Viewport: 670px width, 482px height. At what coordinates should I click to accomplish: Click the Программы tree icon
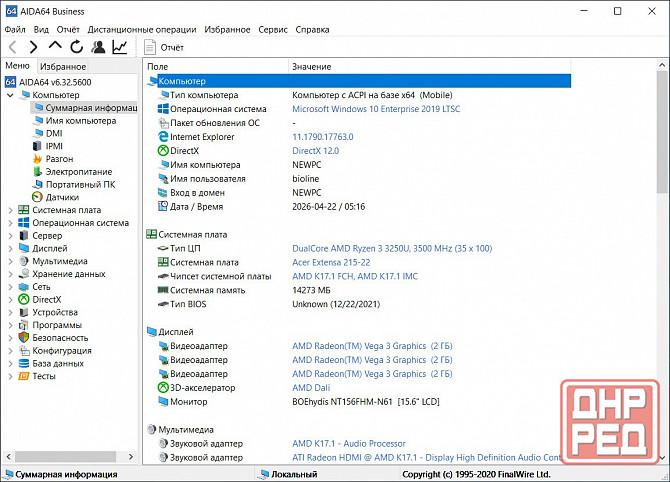(x=24, y=325)
